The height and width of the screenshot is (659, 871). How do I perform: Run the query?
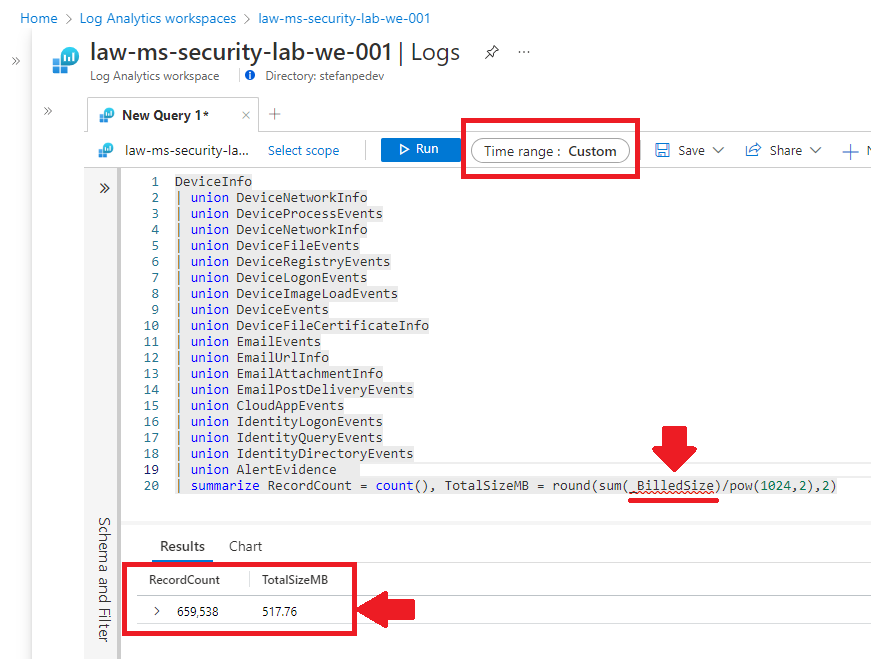420,149
